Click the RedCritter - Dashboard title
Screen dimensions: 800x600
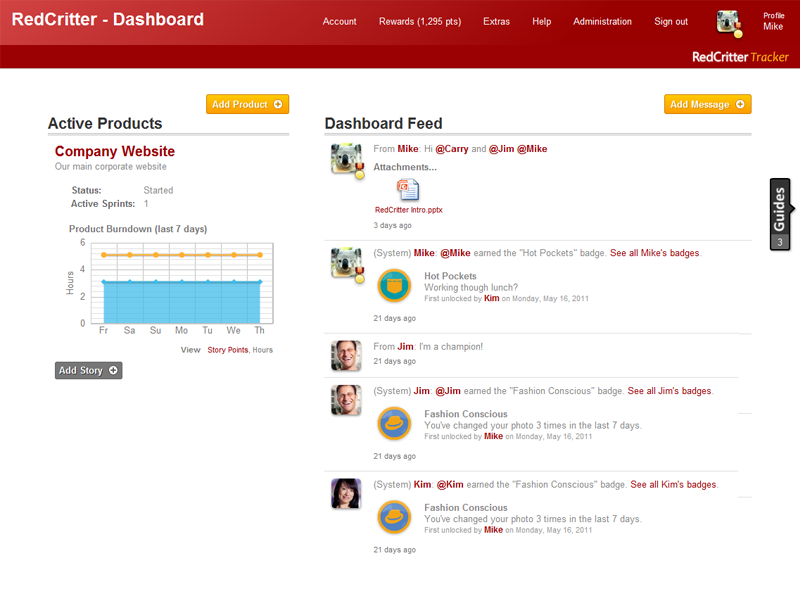[x=108, y=19]
